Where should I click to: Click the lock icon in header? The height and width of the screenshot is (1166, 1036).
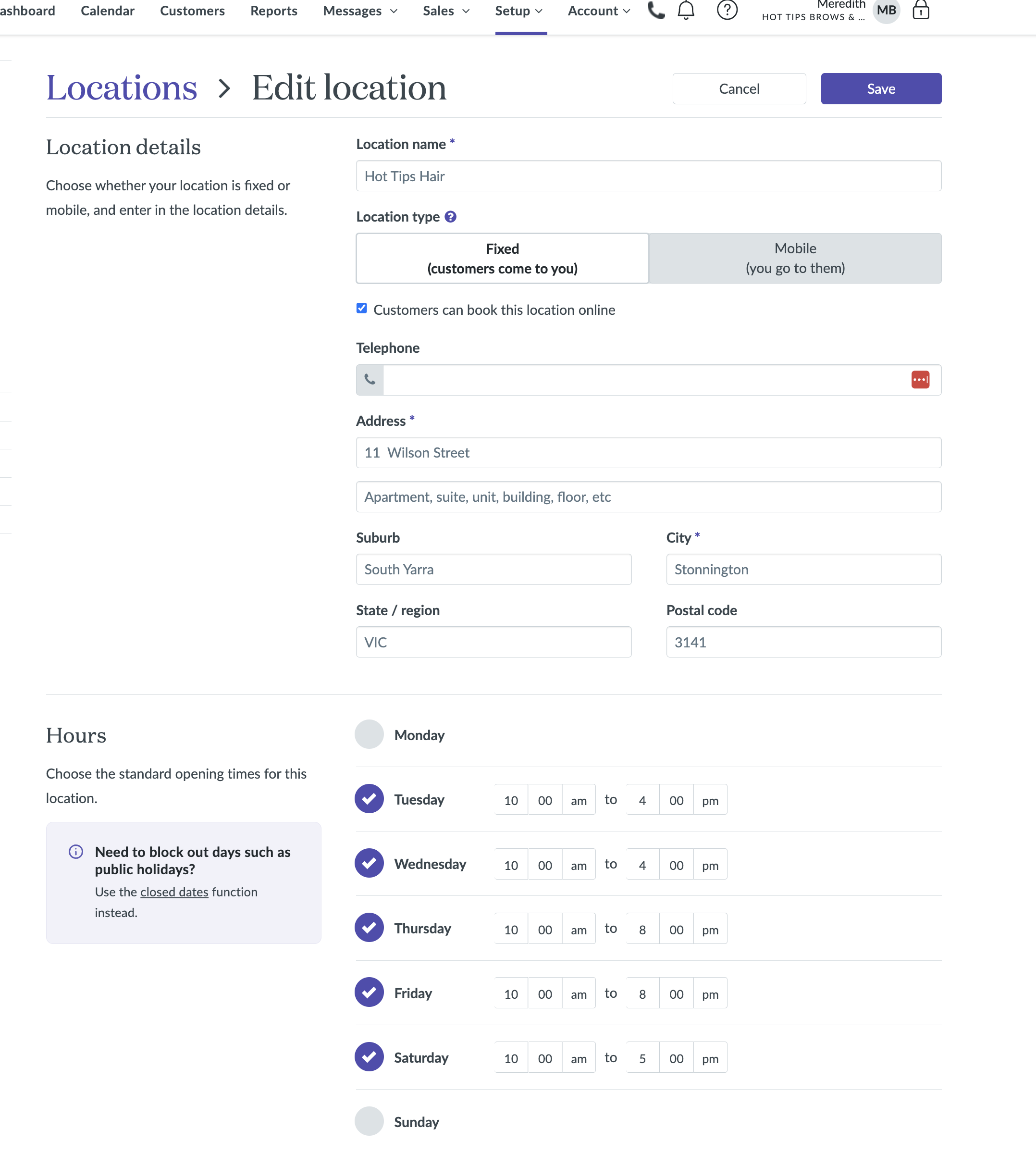click(920, 10)
